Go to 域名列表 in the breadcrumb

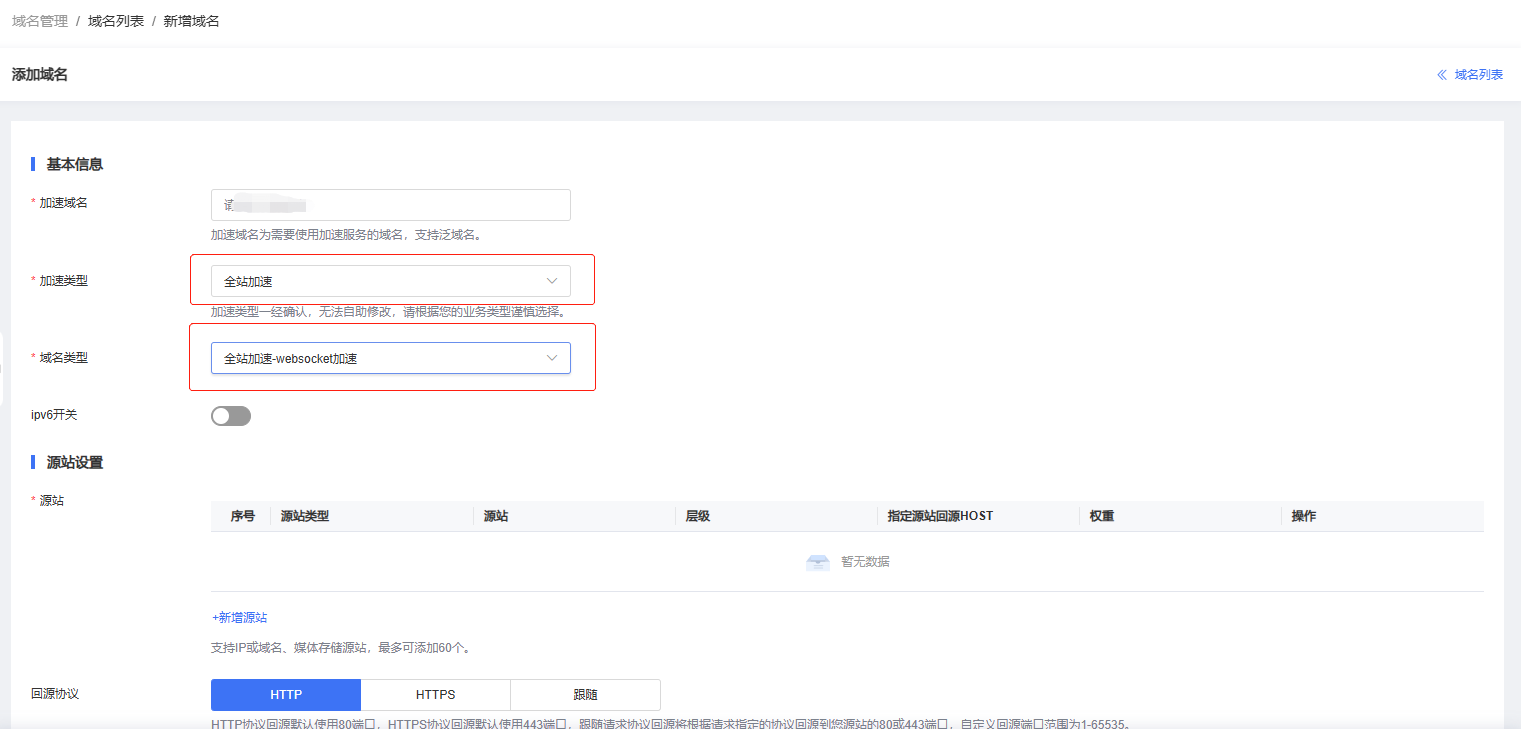click(x=116, y=21)
